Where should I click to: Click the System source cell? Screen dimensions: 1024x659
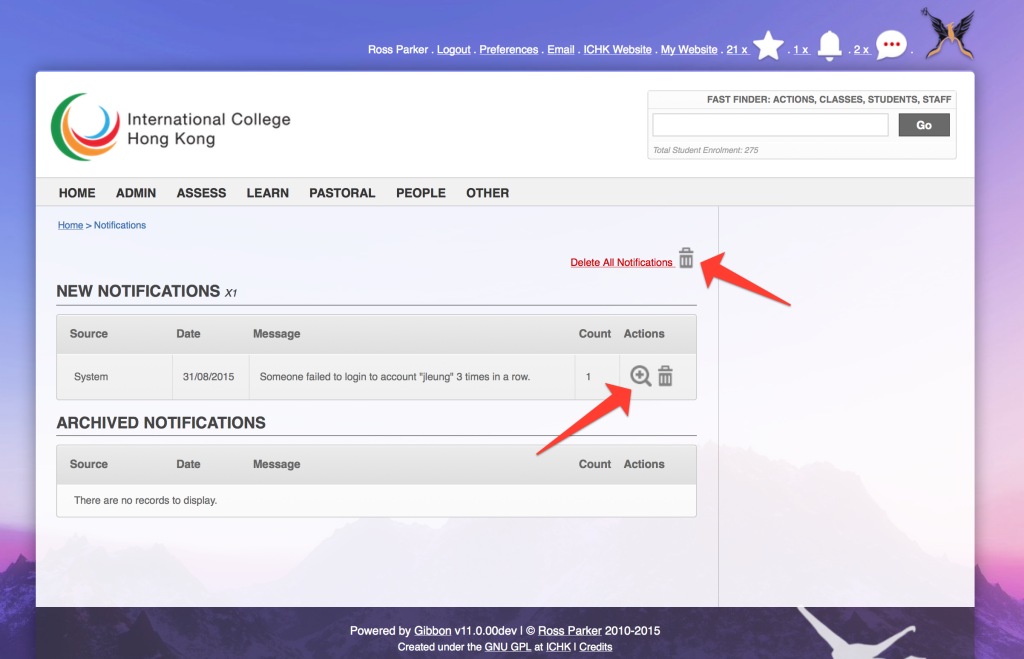point(91,377)
